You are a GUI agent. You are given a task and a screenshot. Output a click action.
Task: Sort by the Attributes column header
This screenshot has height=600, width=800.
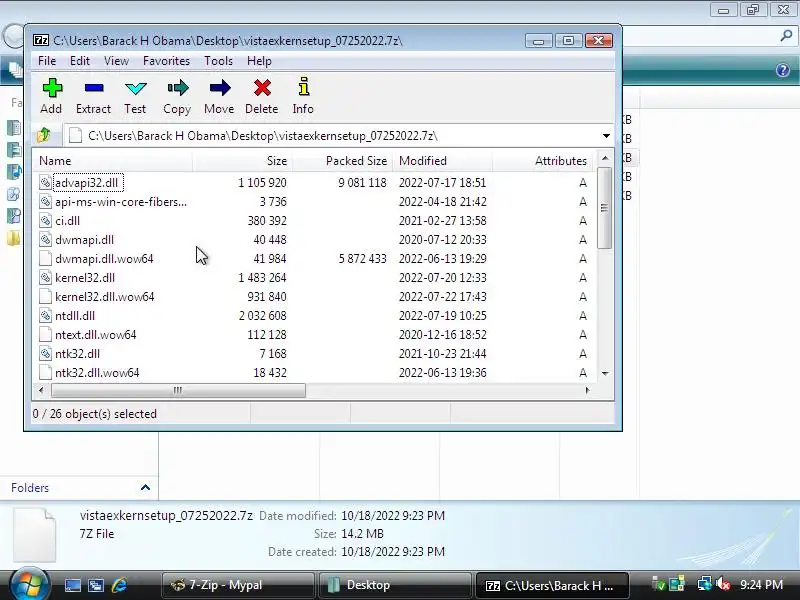pos(543,161)
